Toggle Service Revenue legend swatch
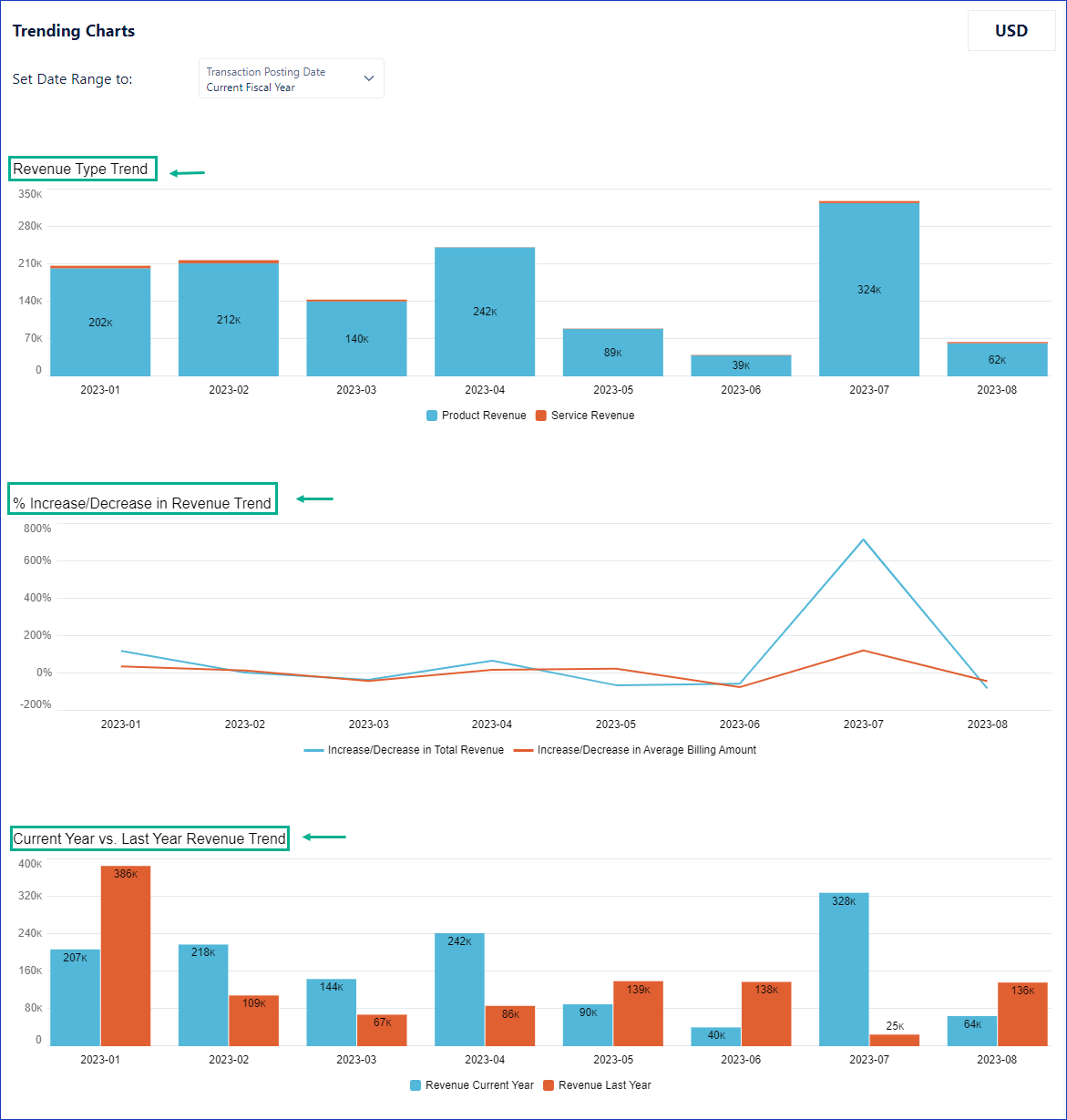This screenshot has height=1120, width=1067. click(541, 416)
